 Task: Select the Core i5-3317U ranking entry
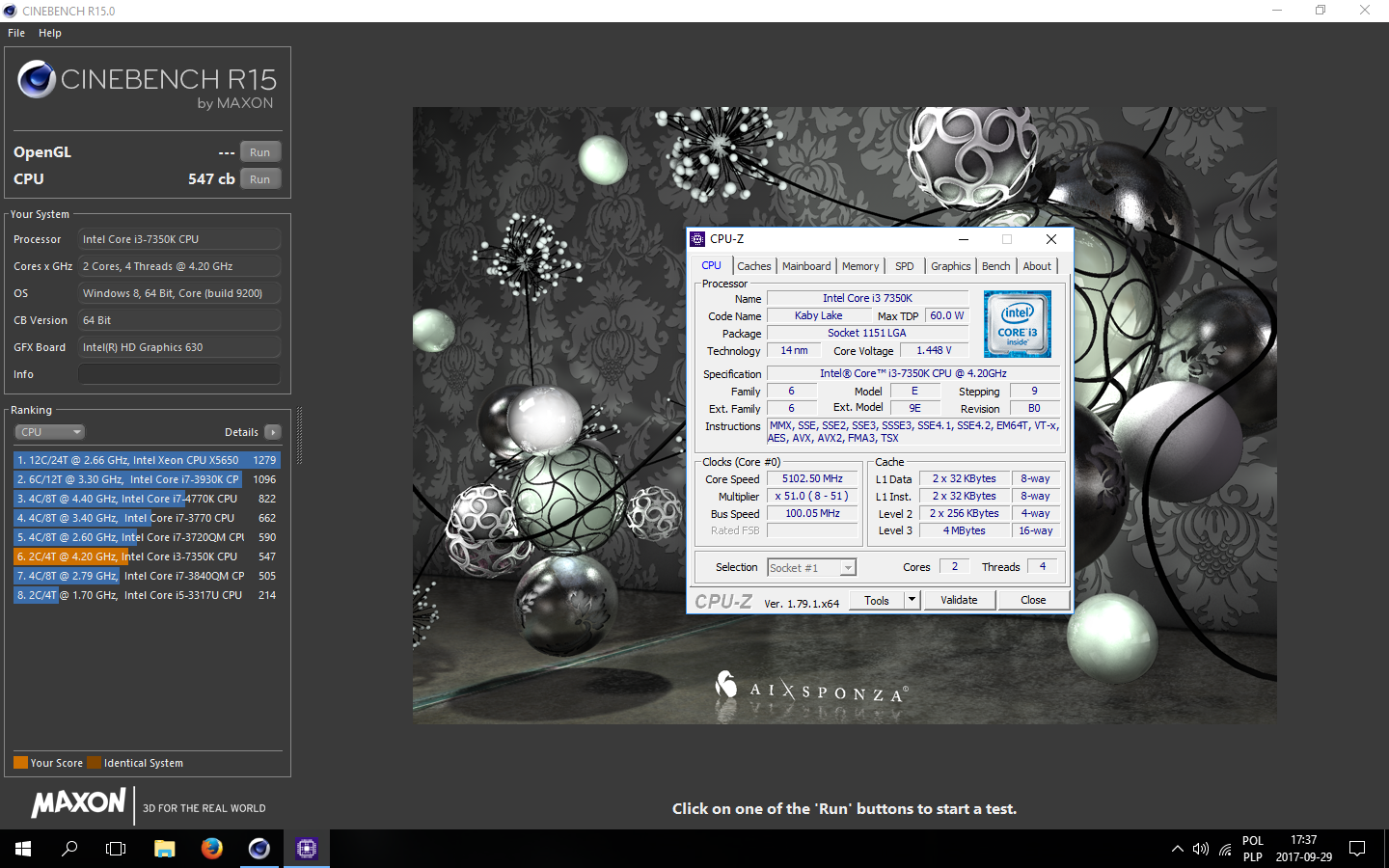click(x=147, y=595)
